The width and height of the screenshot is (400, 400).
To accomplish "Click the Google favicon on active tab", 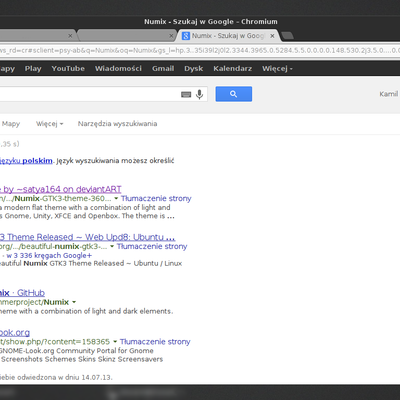I will pos(186,36).
